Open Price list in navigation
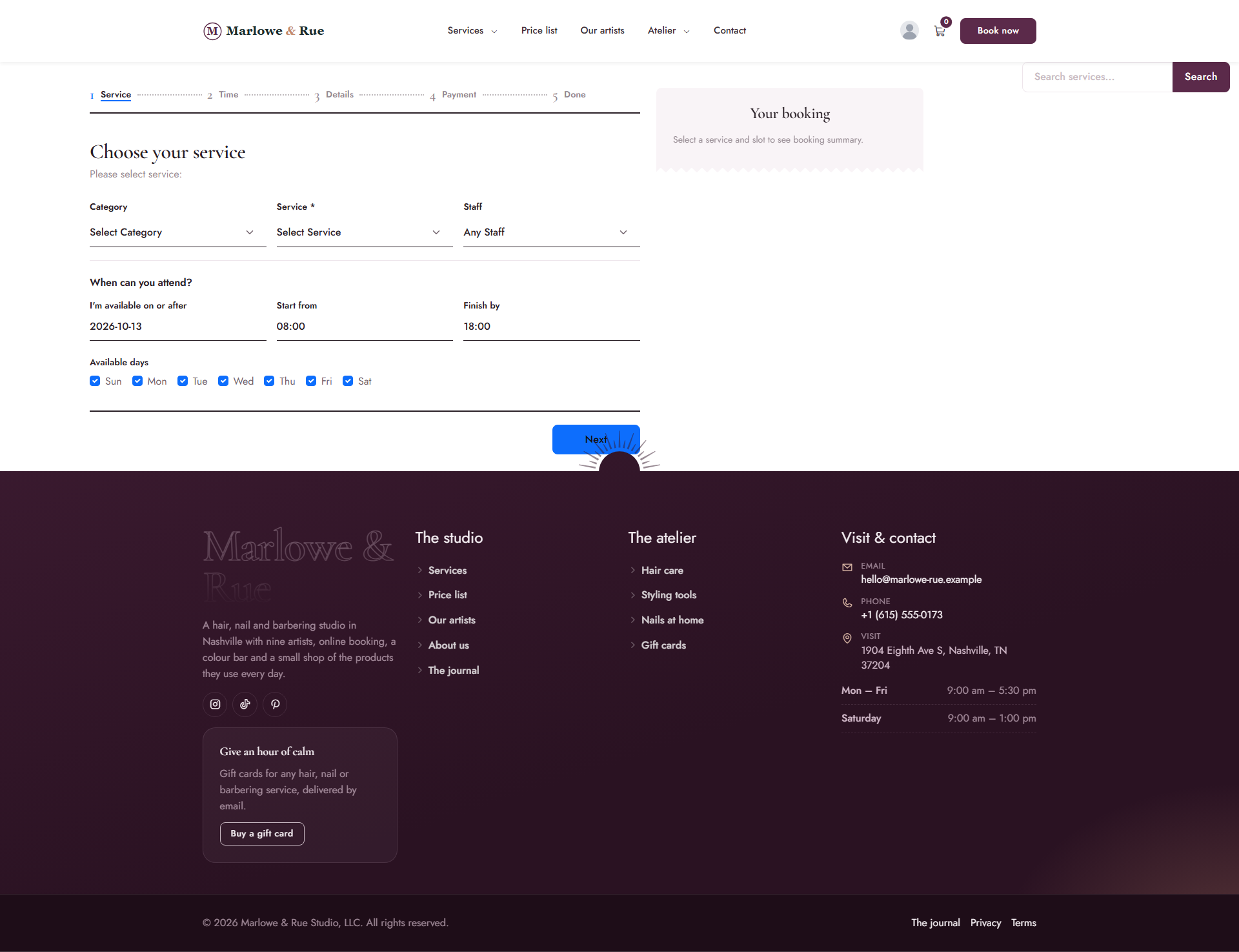Screen dimensions: 1239x952 [539, 30]
